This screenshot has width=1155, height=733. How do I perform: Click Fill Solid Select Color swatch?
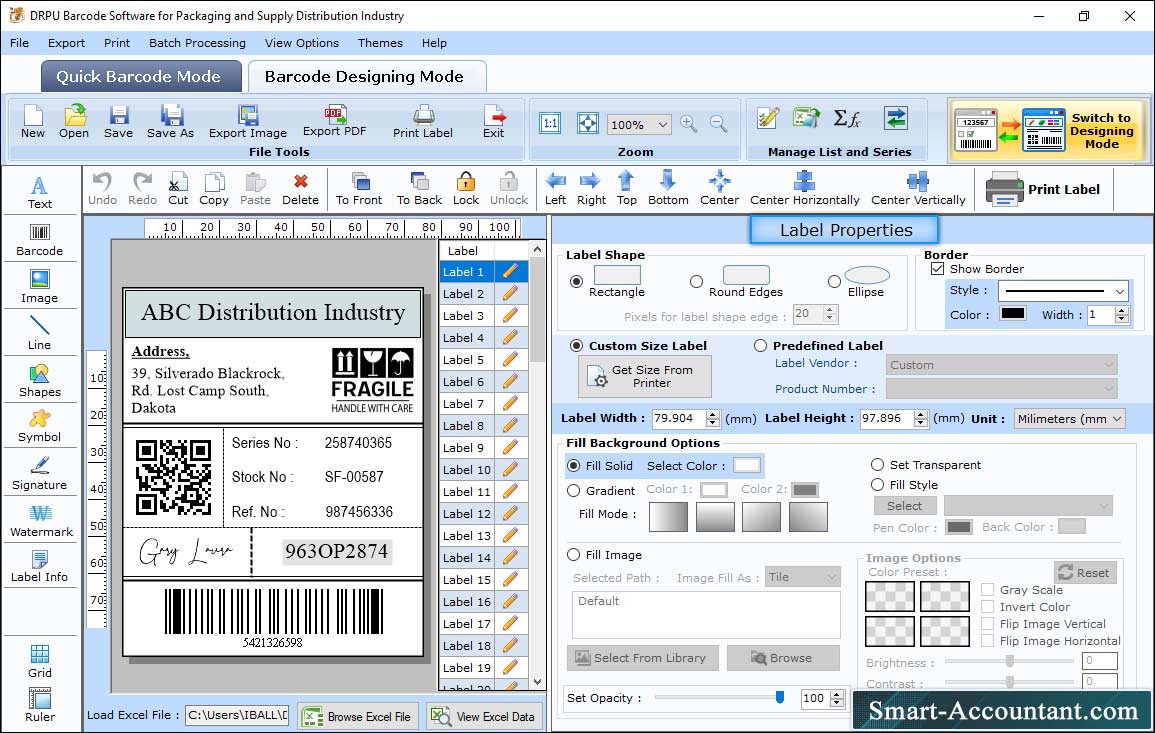click(746, 465)
